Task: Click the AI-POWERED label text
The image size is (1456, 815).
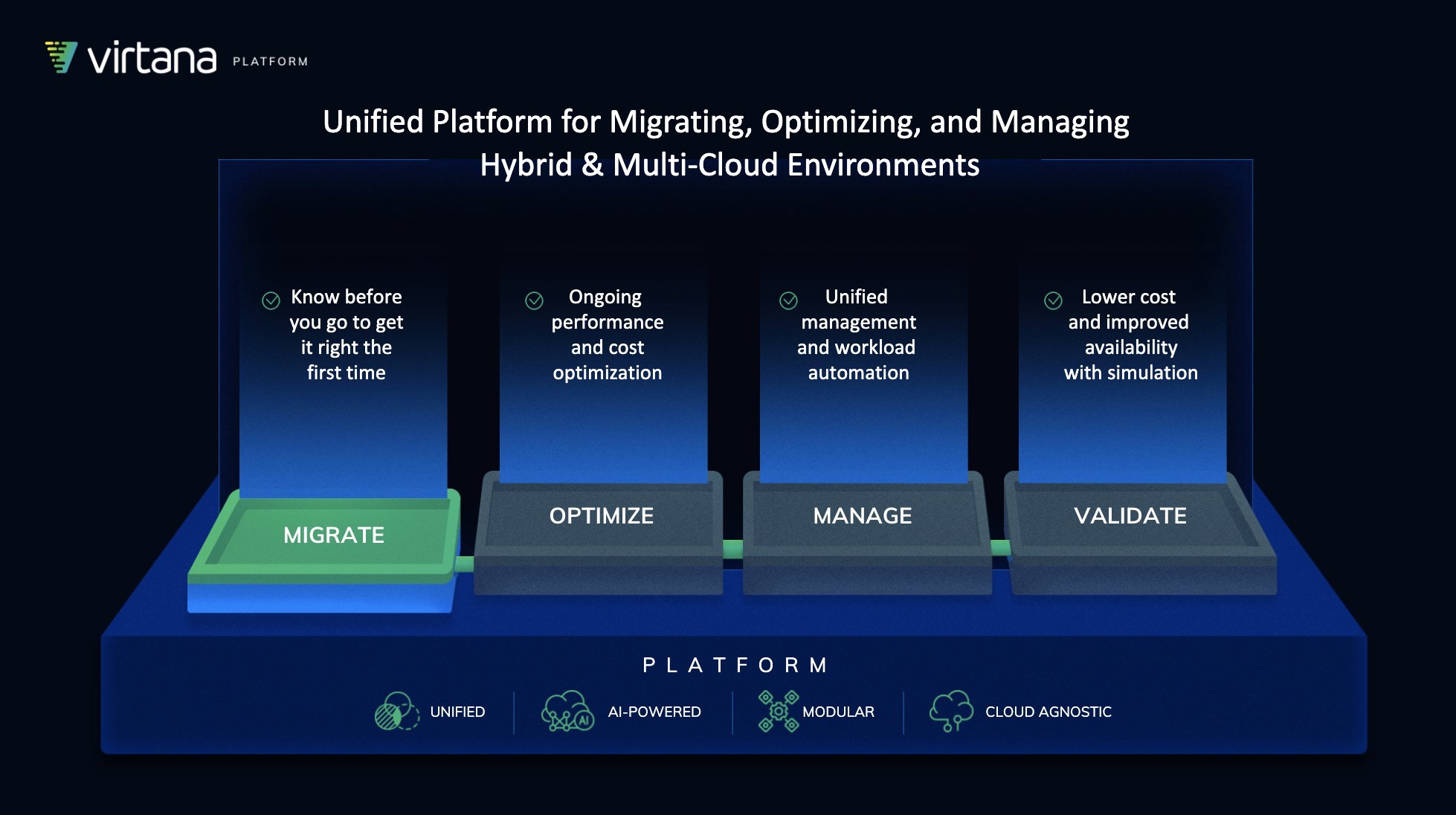Action: [654, 712]
